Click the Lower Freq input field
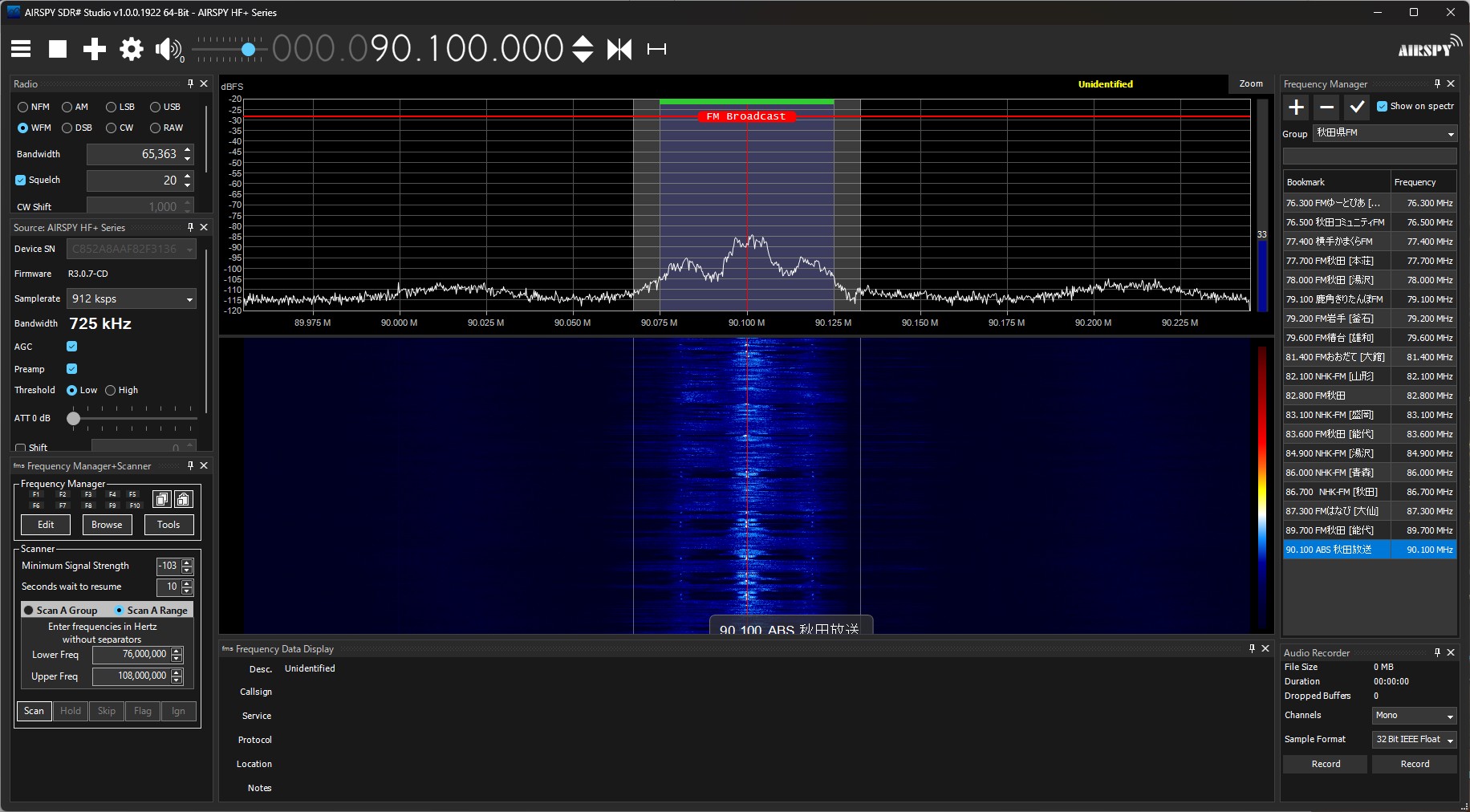The image size is (1470, 812). point(132,655)
